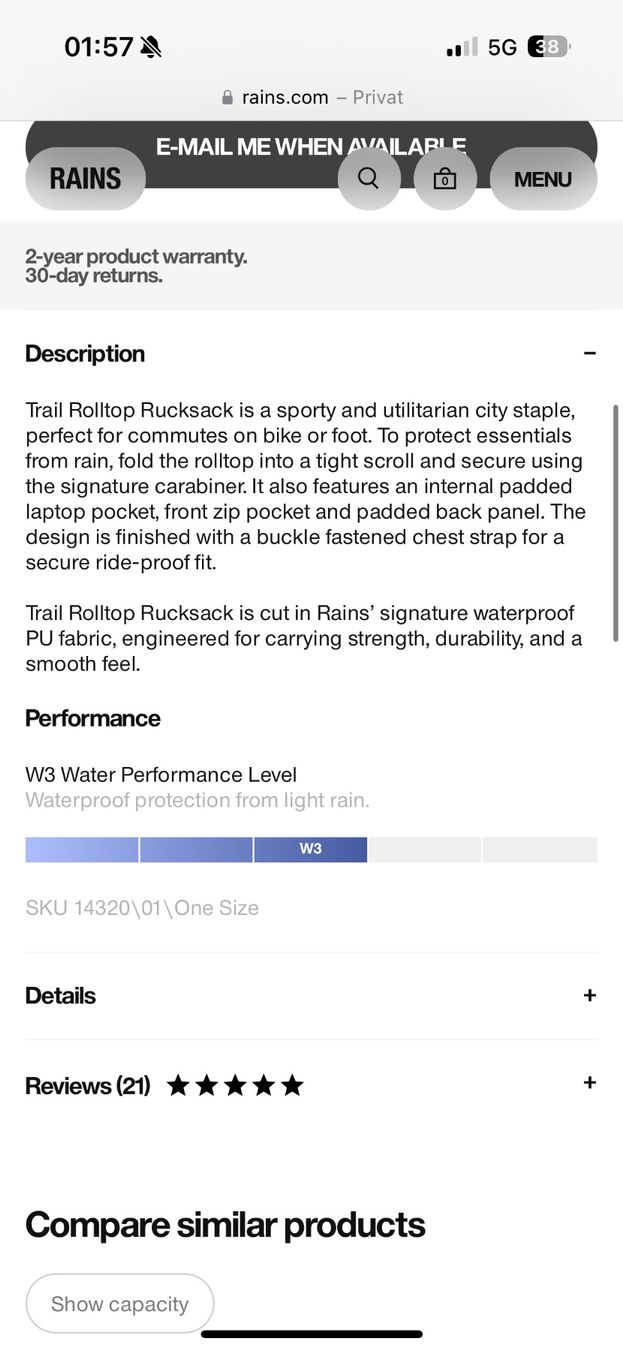The image size is (623, 1350).
Task: Expand the Reviews section plus icon
Action: [590, 1083]
